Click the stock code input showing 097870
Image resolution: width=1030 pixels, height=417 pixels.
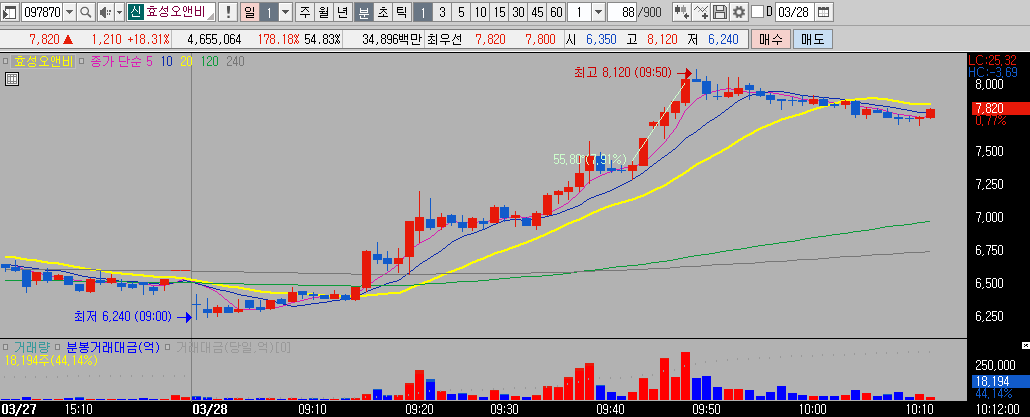coord(43,12)
